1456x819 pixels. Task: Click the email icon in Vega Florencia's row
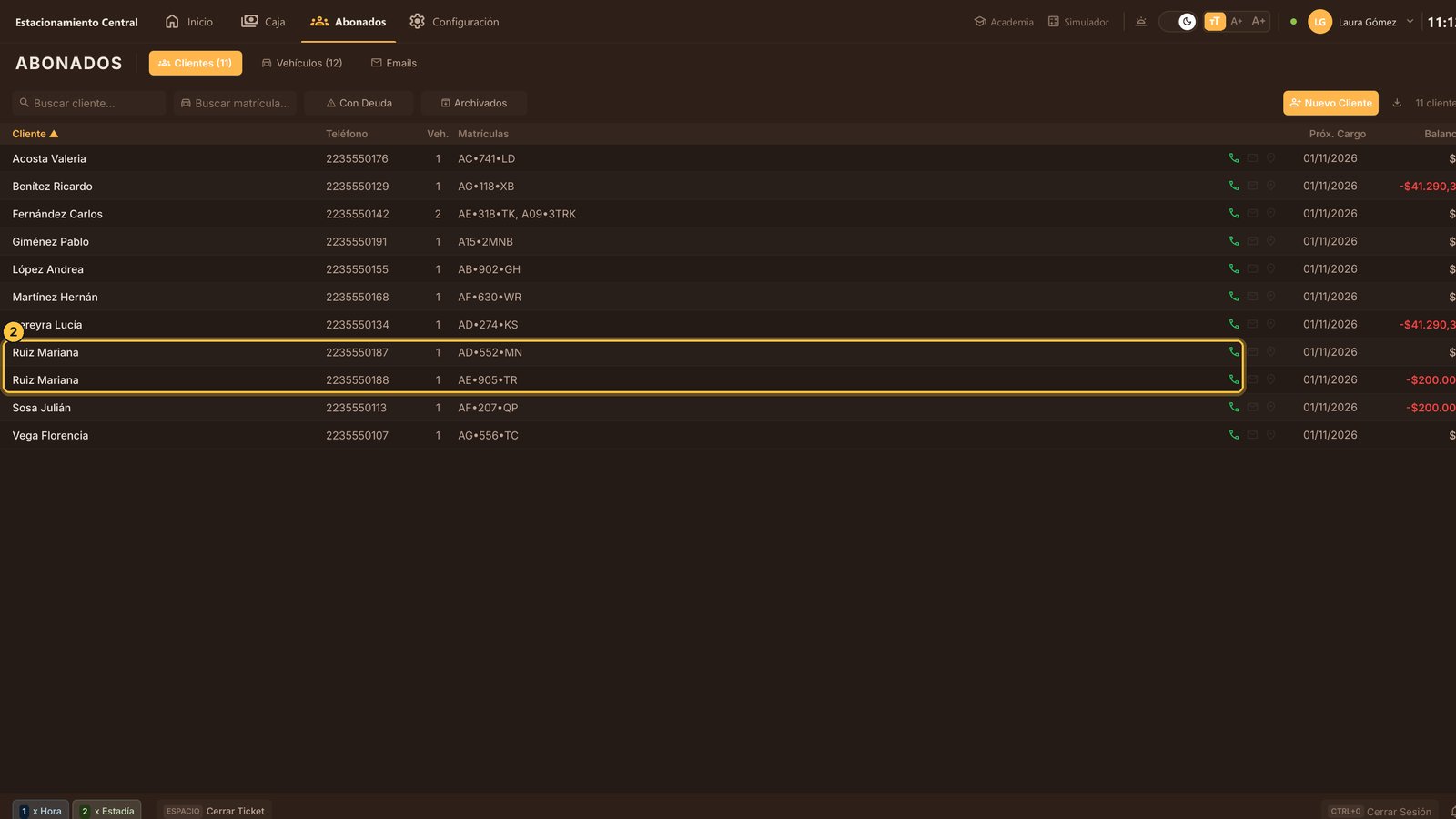click(1252, 435)
